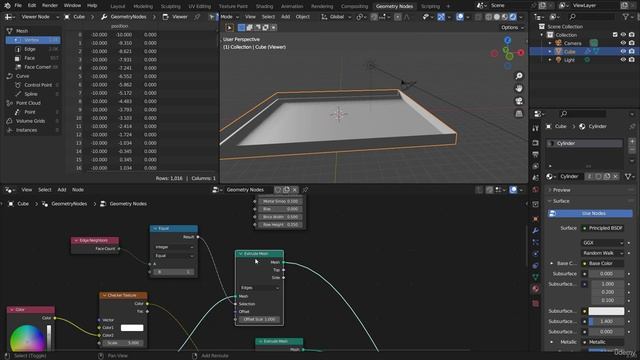
Task: Switch to the Shading workspace tab
Action: coord(264,6)
